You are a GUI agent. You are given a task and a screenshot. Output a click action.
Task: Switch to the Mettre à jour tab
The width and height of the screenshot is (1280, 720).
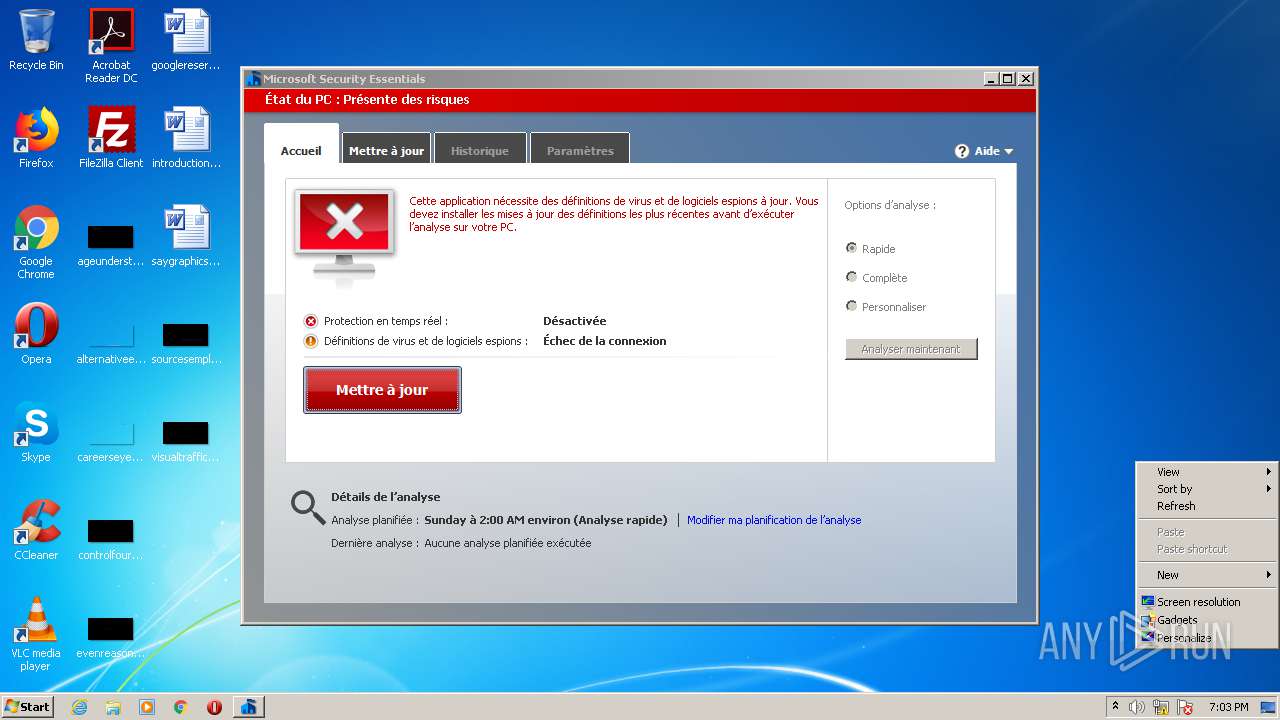(x=386, y=151)
